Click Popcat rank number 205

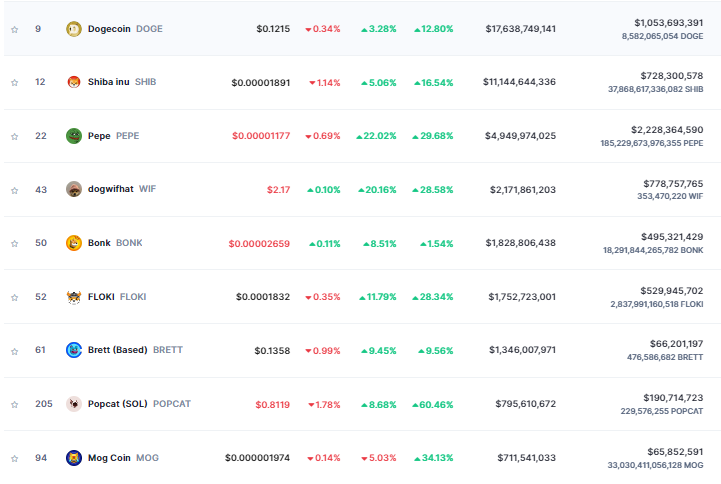[44, 404]
